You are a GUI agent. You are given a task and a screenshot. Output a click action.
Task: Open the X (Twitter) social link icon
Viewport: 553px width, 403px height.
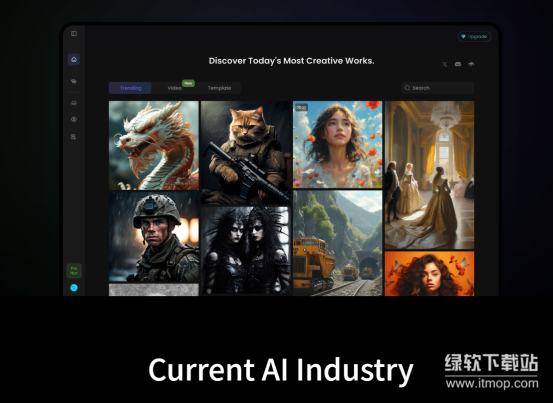(x=444, y=64)
